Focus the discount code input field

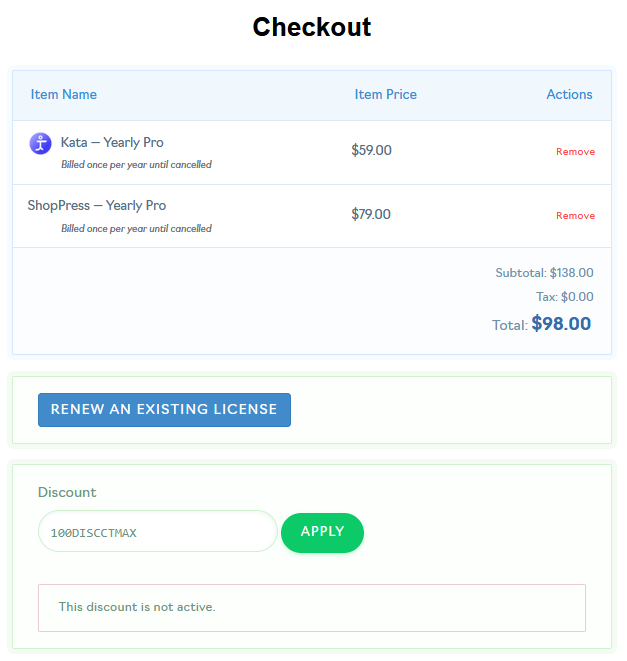157,532
